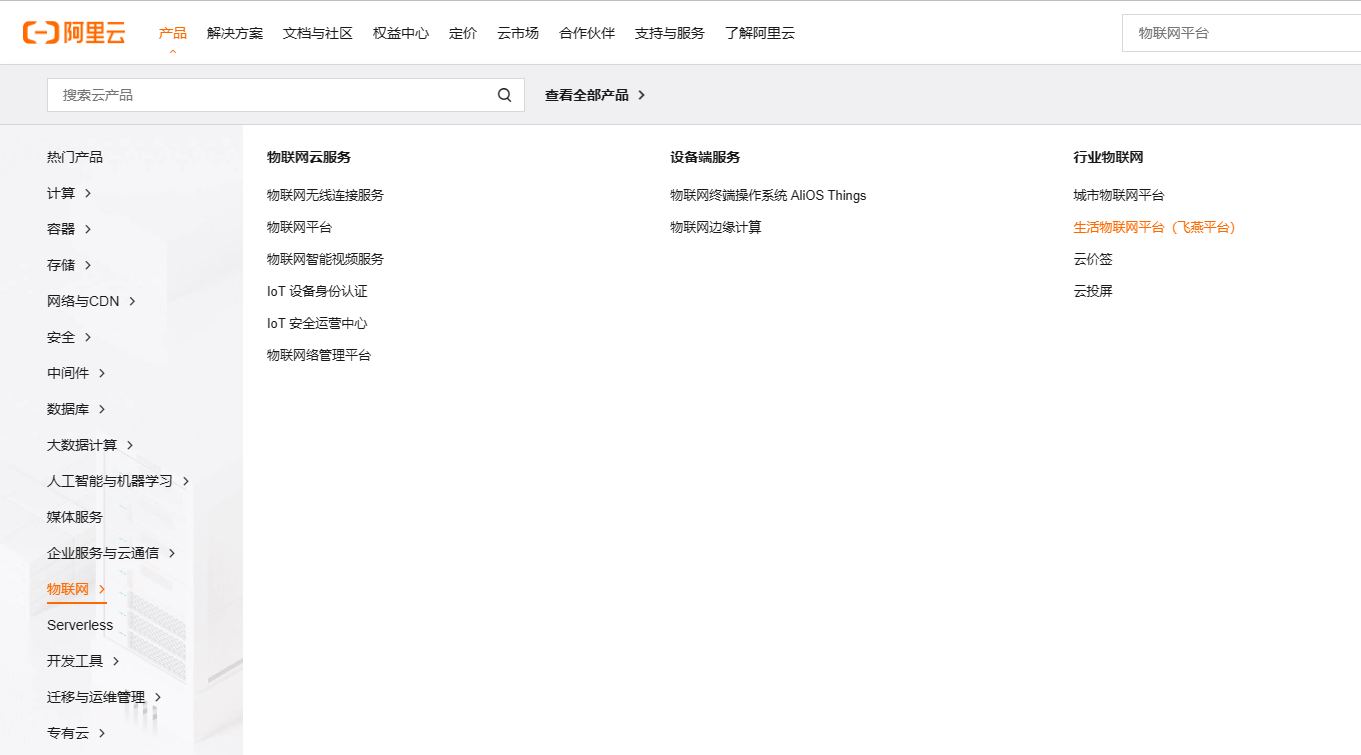
Task: Expand the 存储 category
Action: pos(69,265)
